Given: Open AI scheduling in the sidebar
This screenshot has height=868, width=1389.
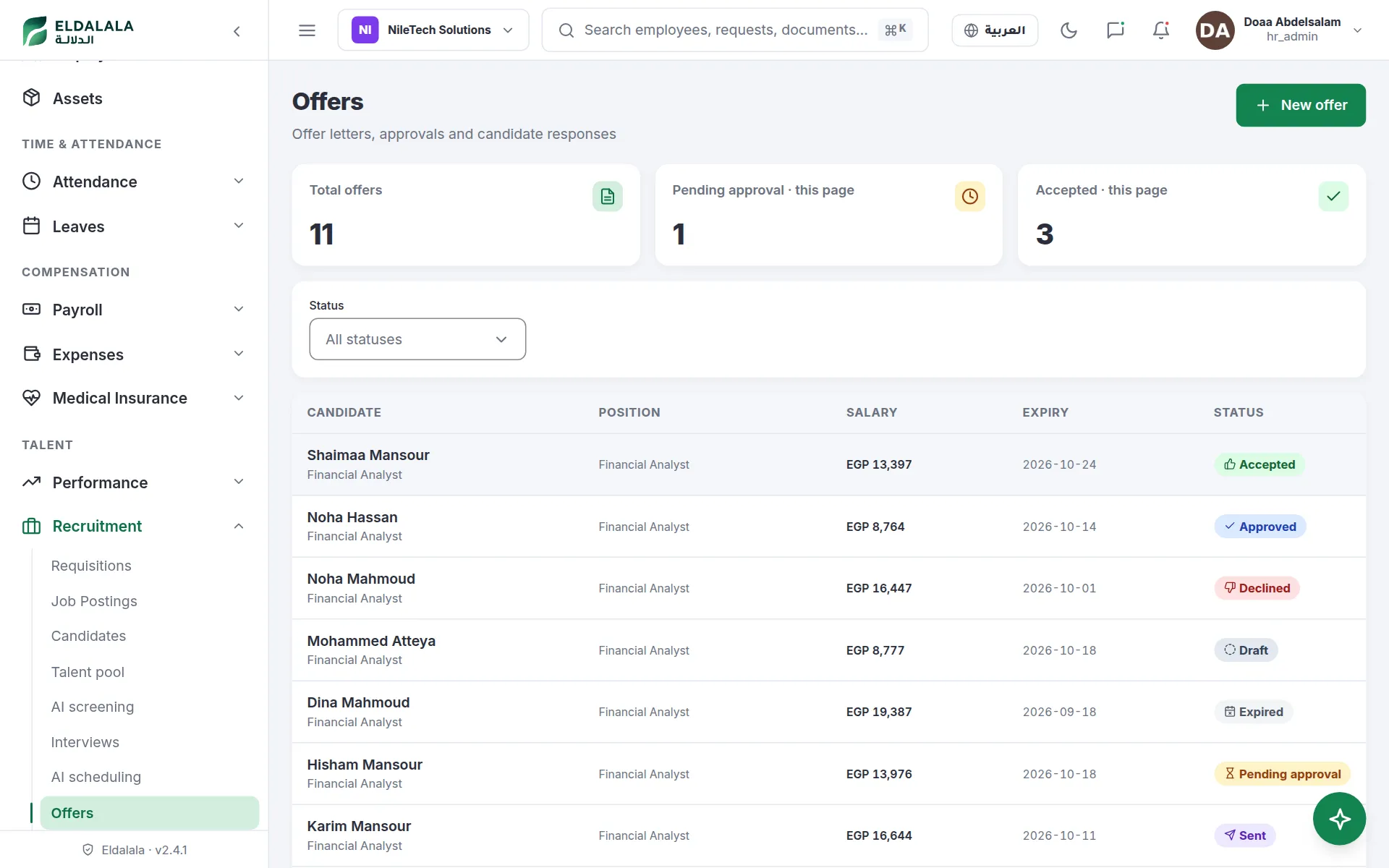Looking at the screenshot, I should click(x=95, y=777).
